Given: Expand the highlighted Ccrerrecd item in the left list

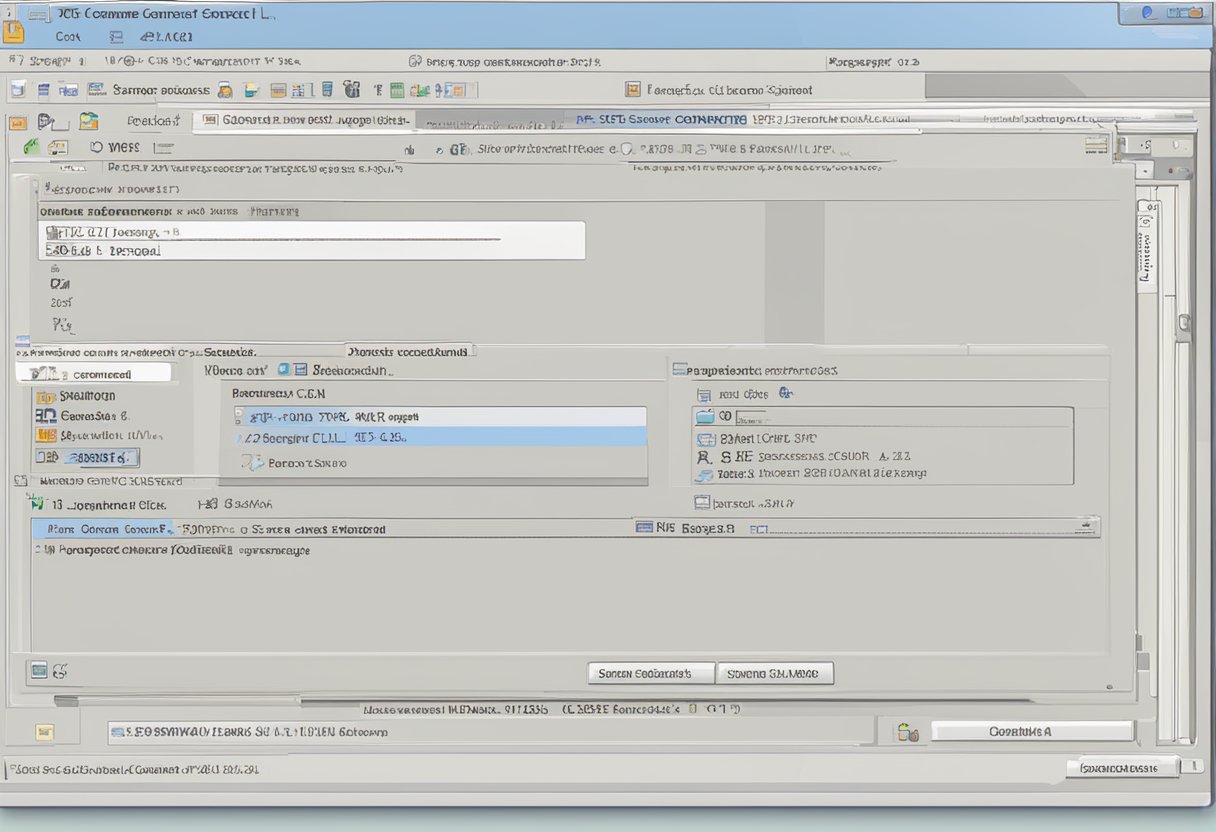Looking at the screenshot, I should click(94, 374).
